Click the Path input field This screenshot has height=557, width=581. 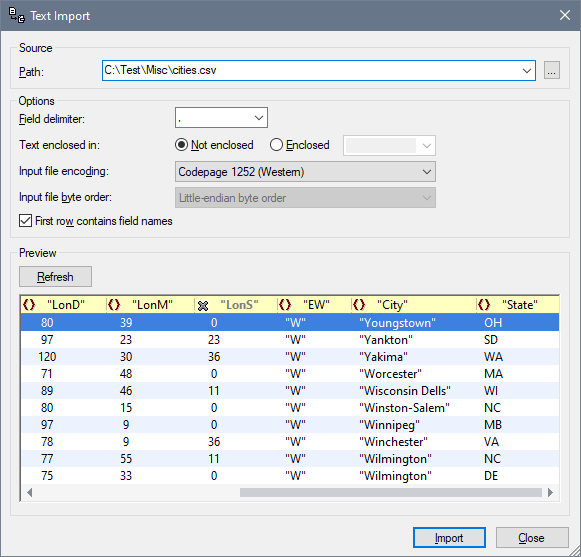tap(311, 70)
